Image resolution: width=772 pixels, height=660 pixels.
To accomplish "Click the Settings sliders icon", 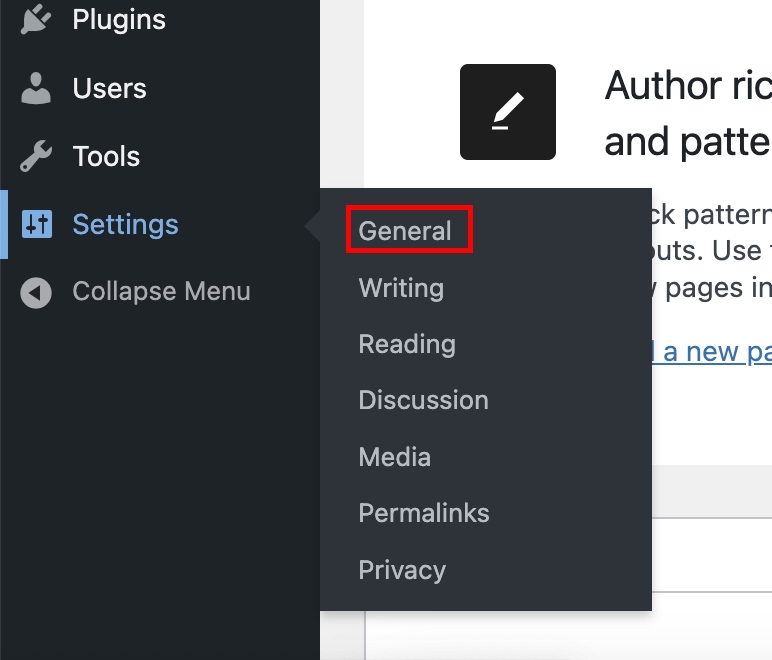I will tap(36, 225).
